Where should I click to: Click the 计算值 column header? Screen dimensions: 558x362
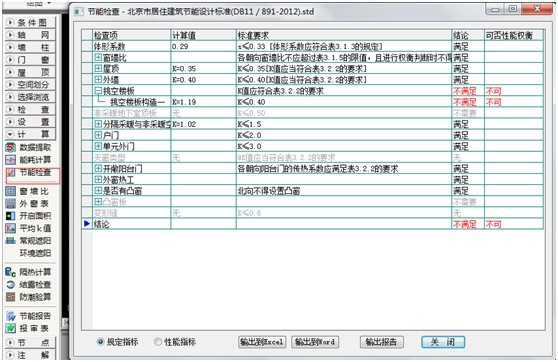coord(204,35)
